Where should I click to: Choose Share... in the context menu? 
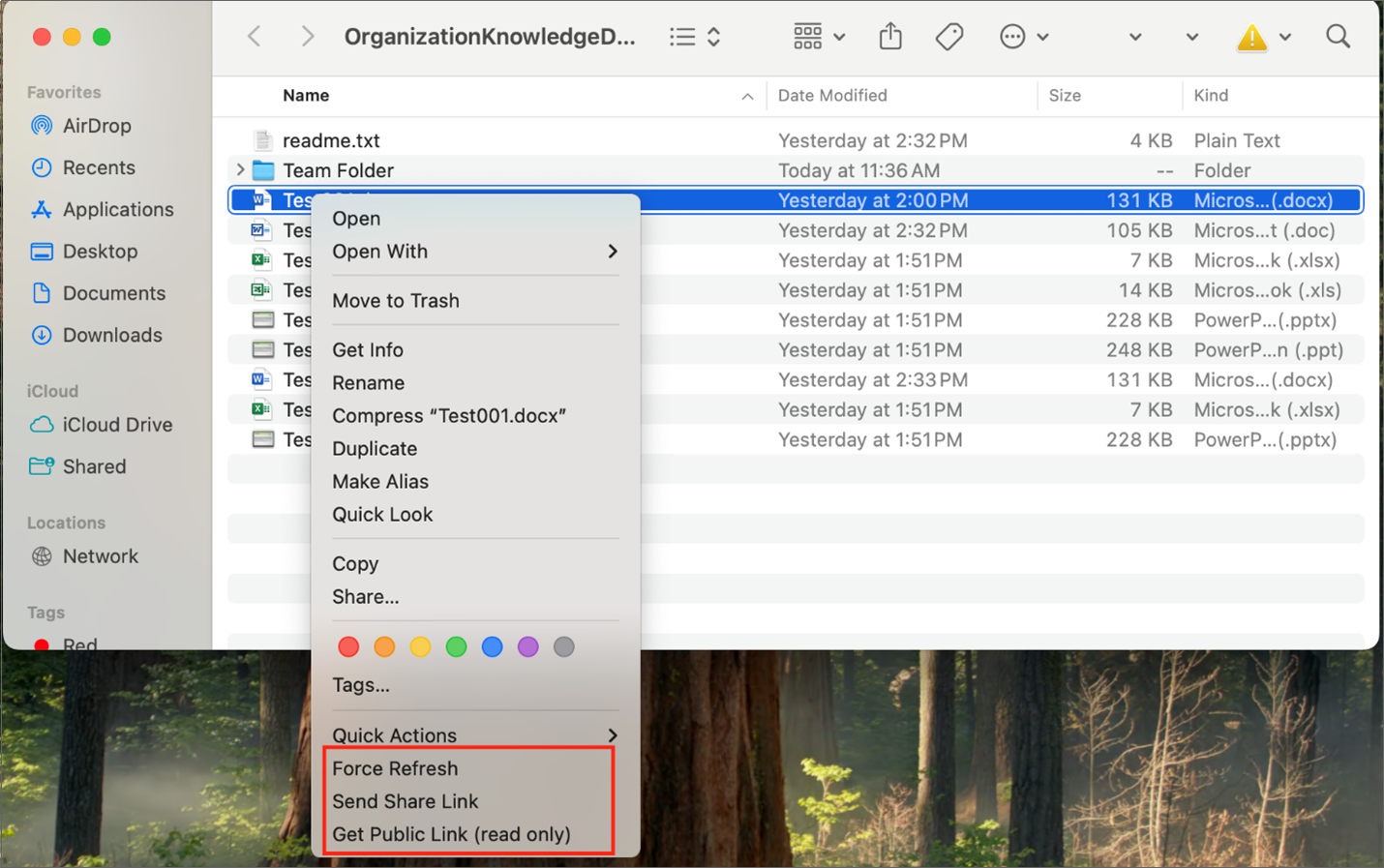366,597
